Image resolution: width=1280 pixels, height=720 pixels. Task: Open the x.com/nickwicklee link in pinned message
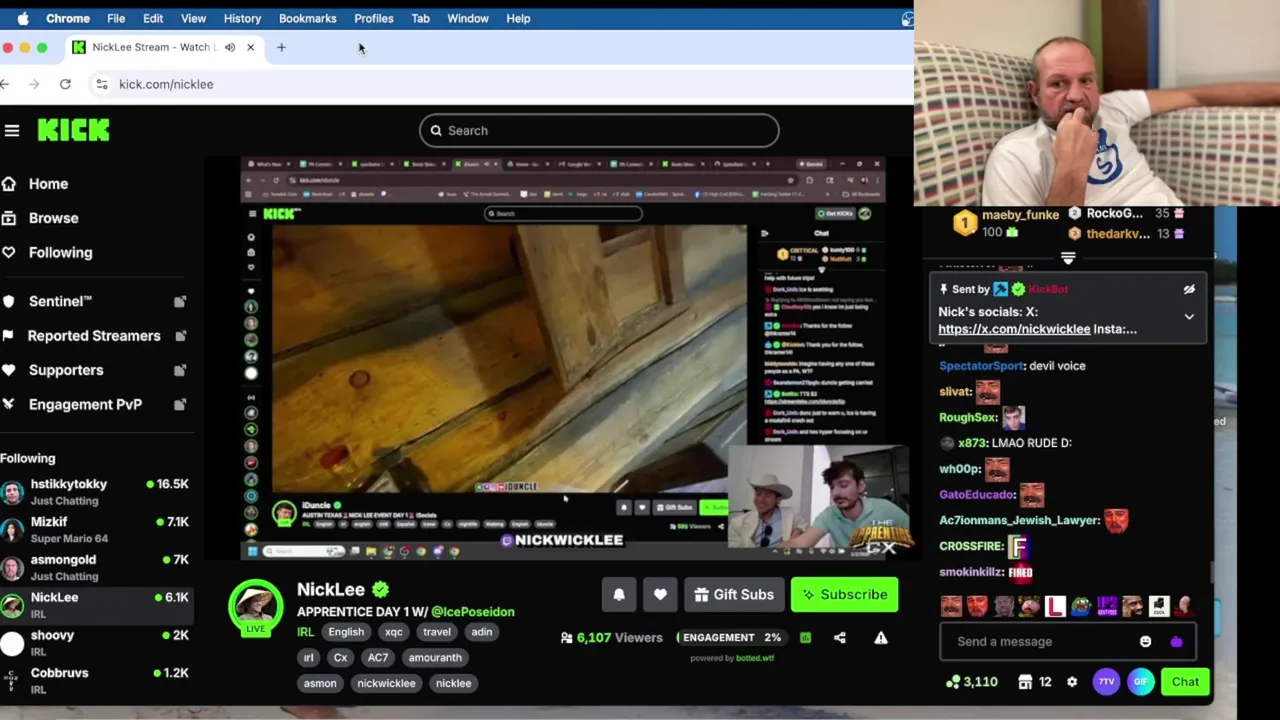1014,329
